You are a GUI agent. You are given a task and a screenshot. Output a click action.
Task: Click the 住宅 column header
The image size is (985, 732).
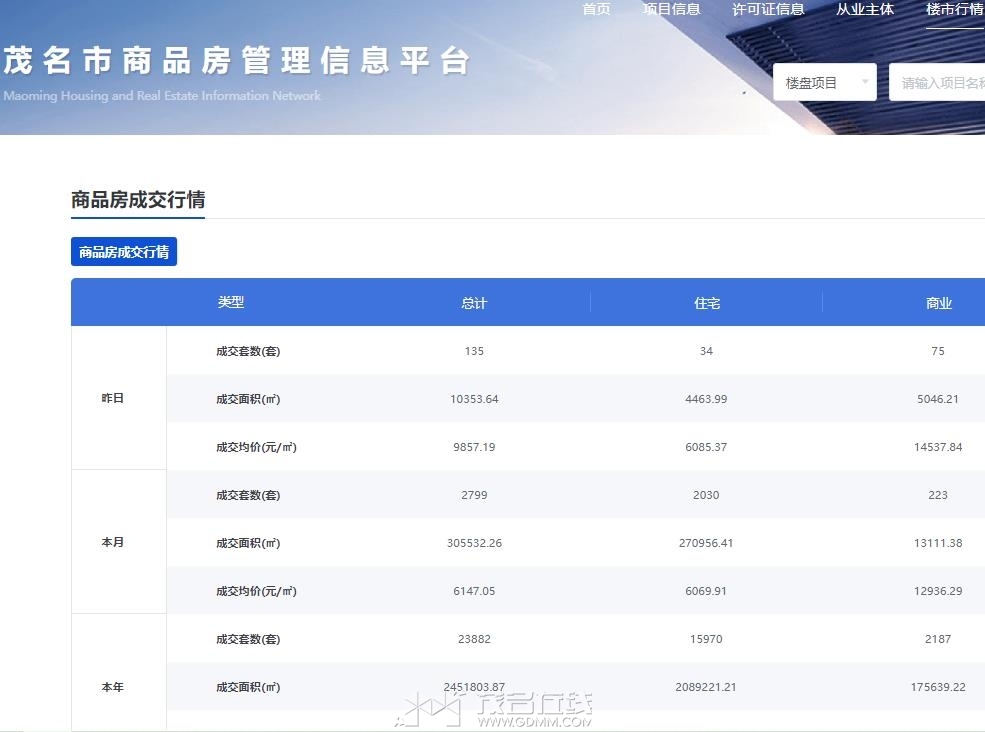tap(707, 303)
